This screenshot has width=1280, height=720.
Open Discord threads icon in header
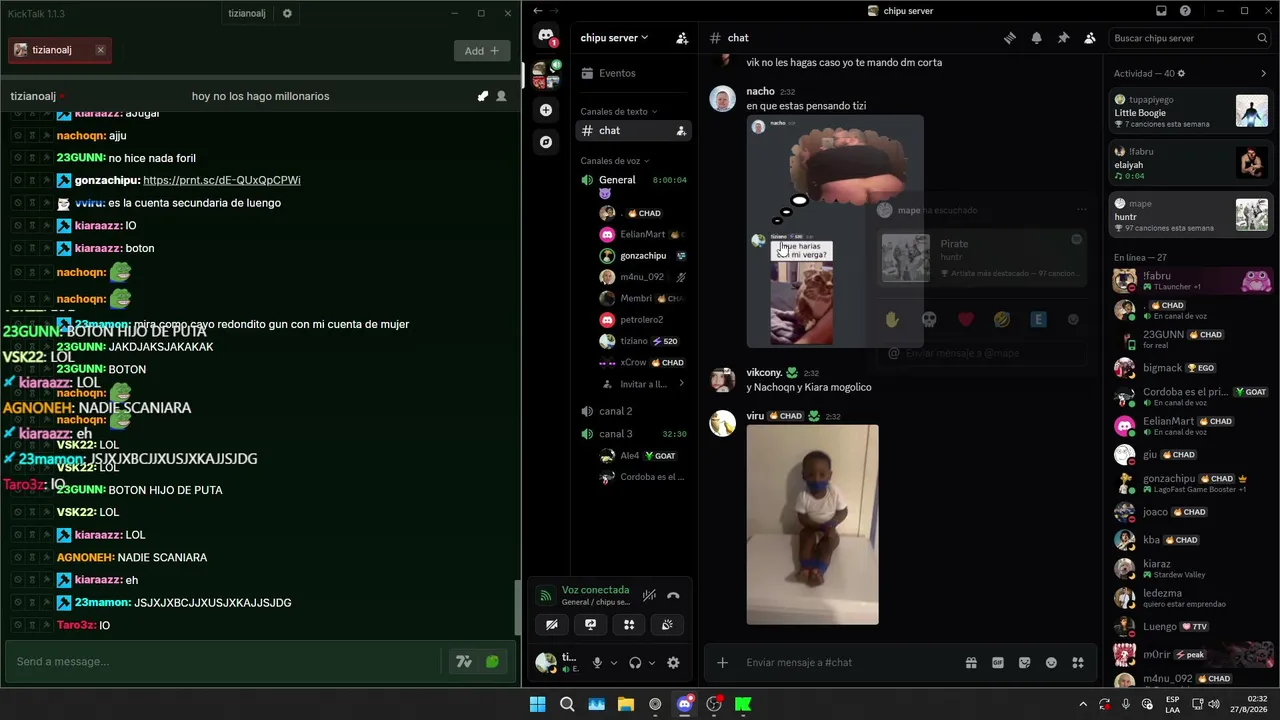click(1010, 38)
